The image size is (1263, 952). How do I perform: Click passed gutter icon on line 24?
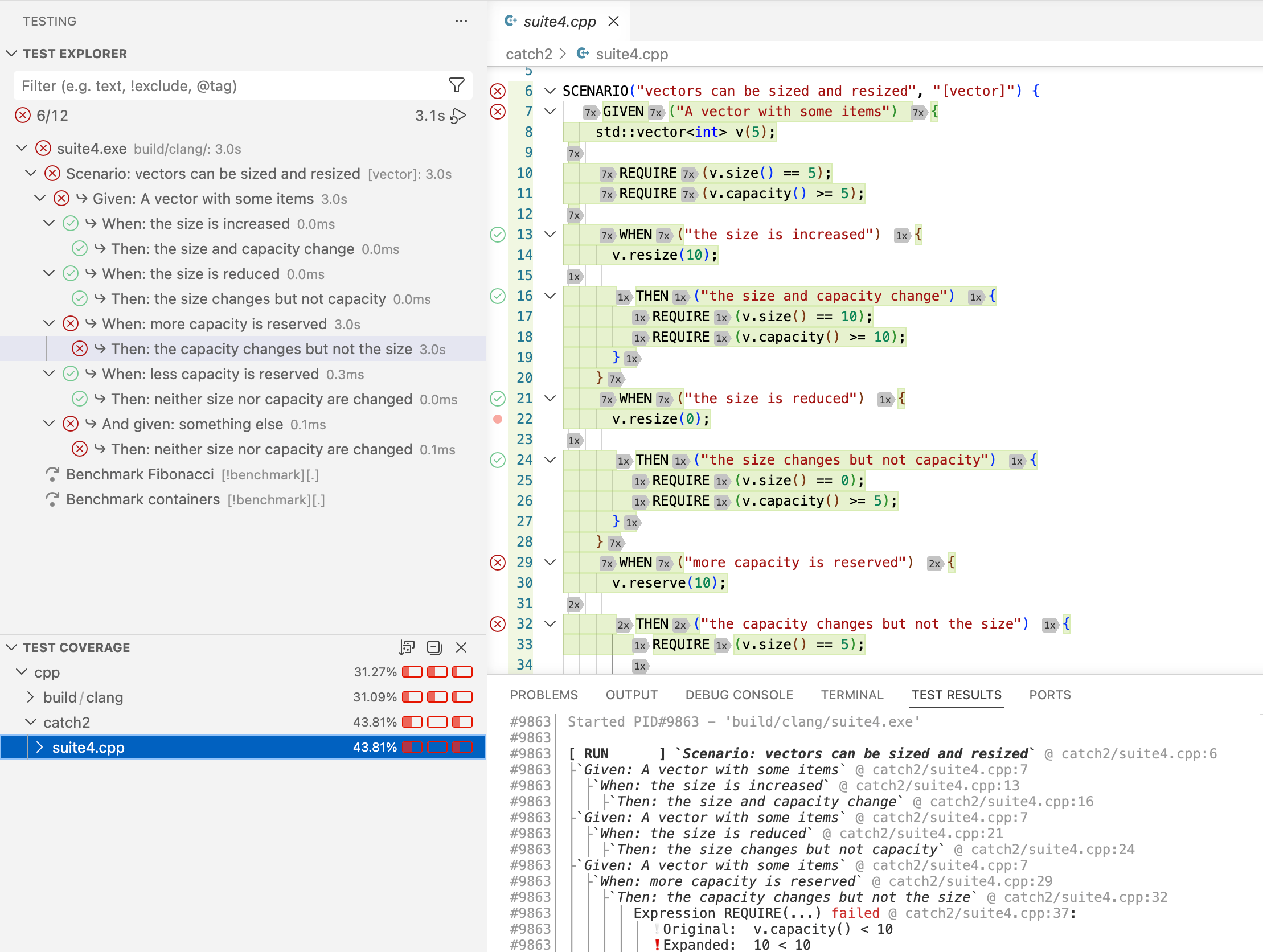pos(498,459)
